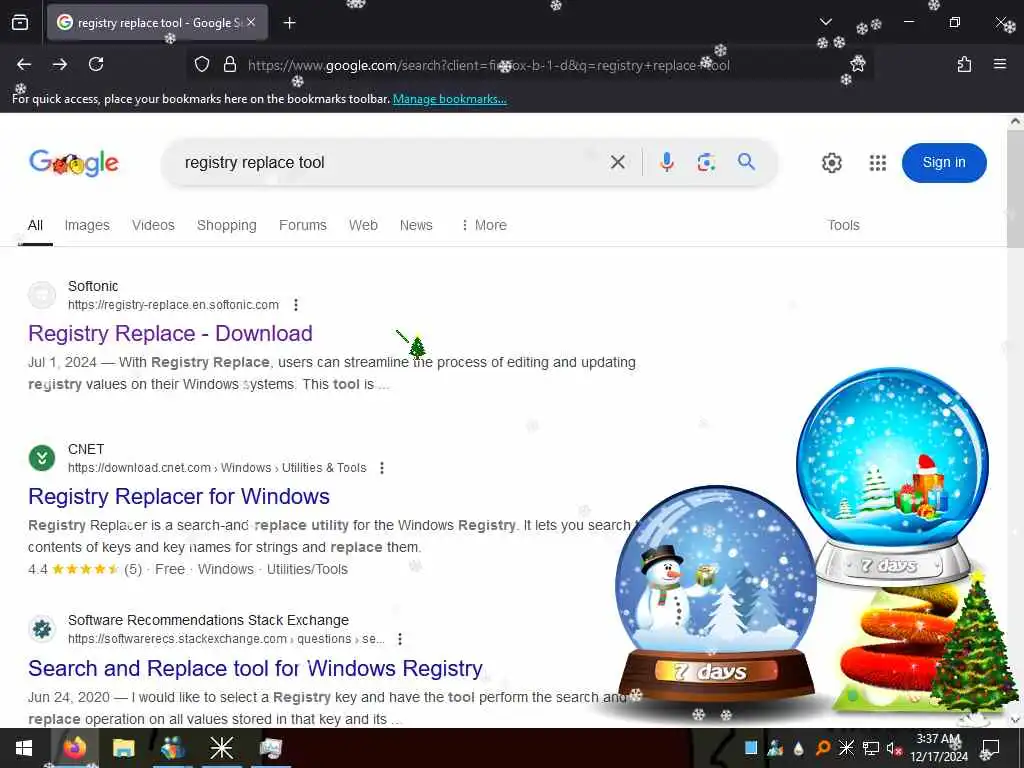Image resolution: width=1024 pixels, height=768 pixels.
Task: Search by image with Google Lens
Action: 706,162
